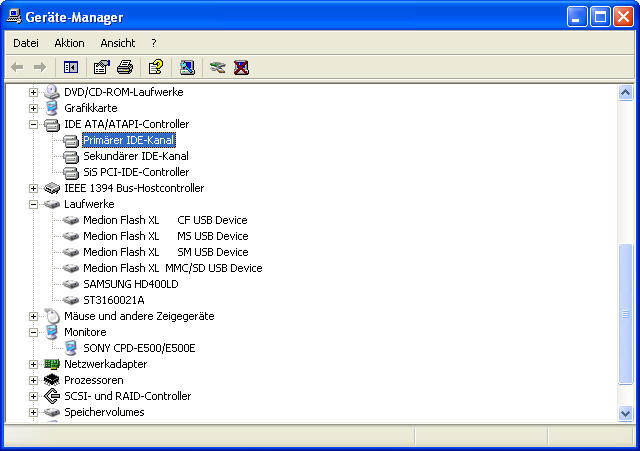
Task: Open Properties via the toolbar icon
Action: tap(101, 67)
